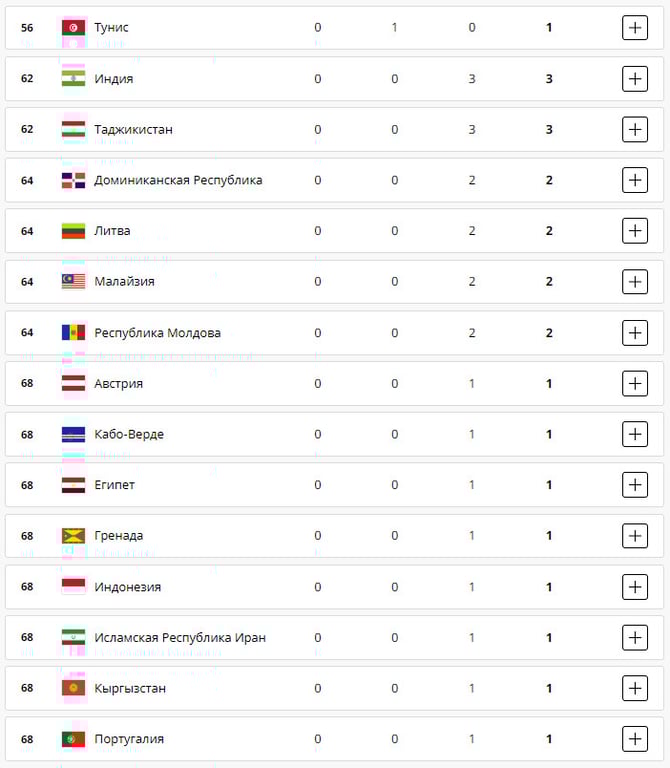
Task: Expand the Тунис row with plus button
Action: tap(635, 28)
